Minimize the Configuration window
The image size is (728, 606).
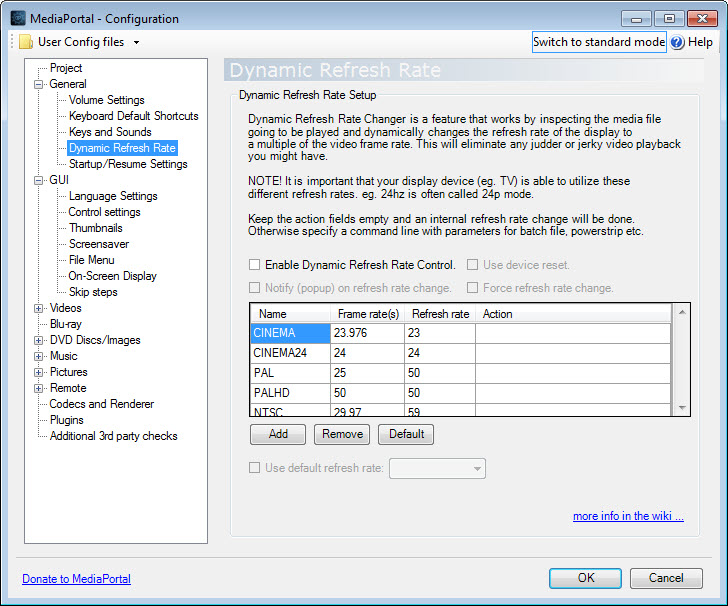tap(637, 19)
